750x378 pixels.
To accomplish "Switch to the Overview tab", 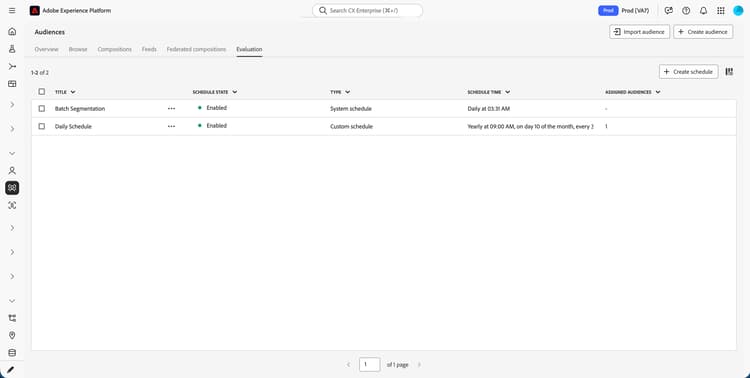I will point(46,49).
